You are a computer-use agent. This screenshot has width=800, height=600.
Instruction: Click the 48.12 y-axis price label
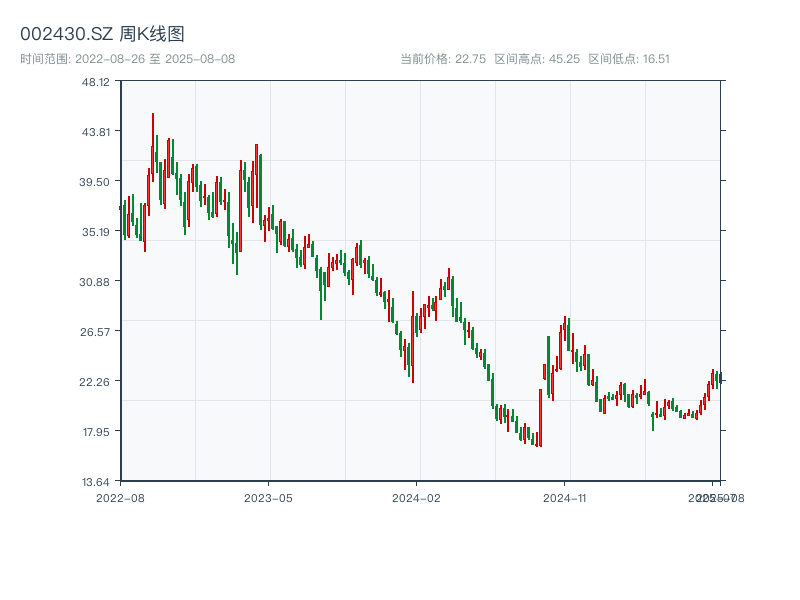96,82
